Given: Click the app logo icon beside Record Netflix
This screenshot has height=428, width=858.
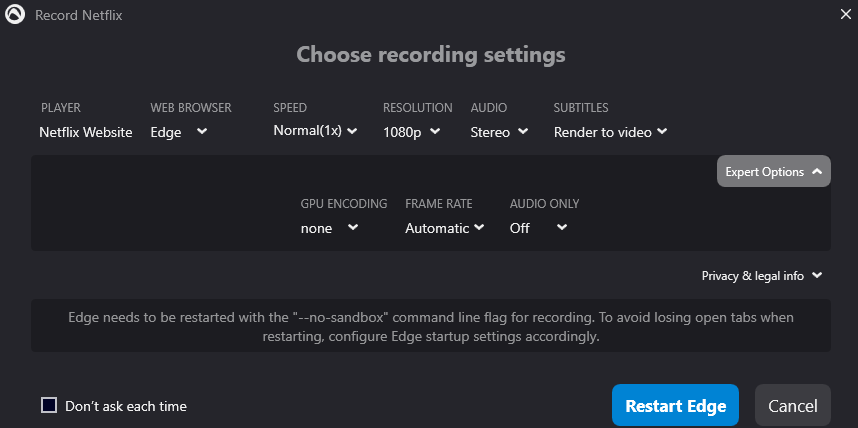Looking at the screenshot, I should (15, 15).
